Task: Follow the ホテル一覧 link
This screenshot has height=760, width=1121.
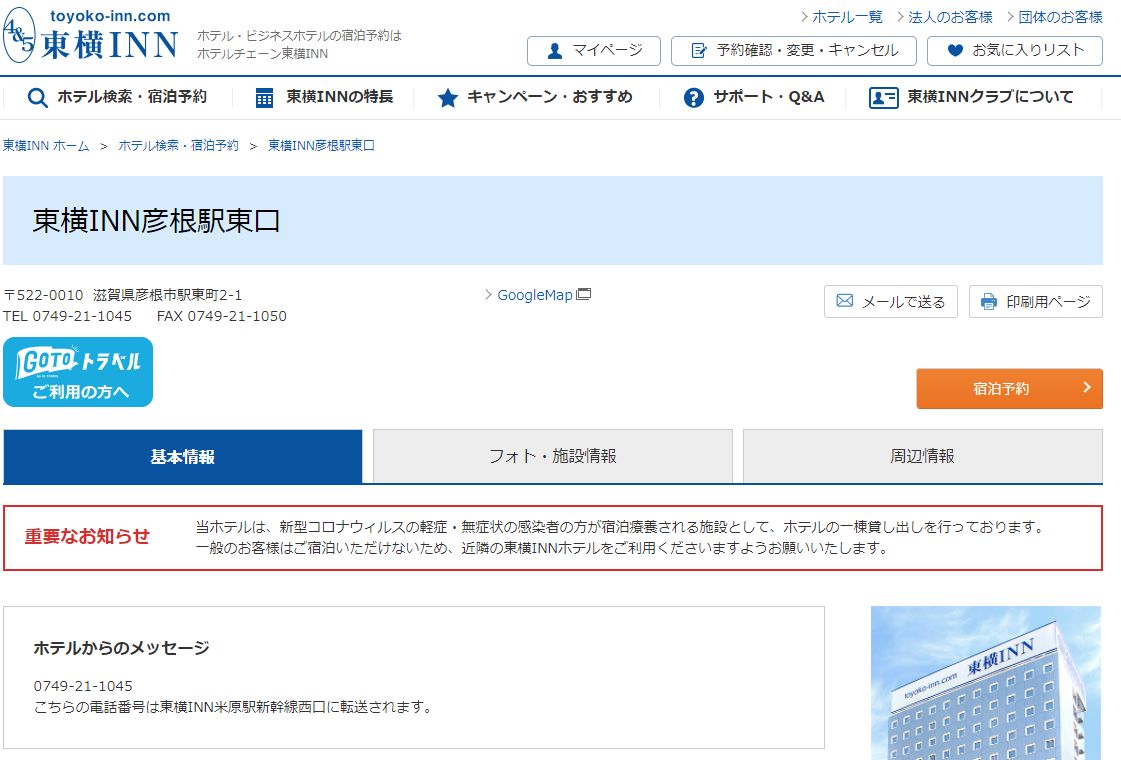Action: (x=847, y=17)
